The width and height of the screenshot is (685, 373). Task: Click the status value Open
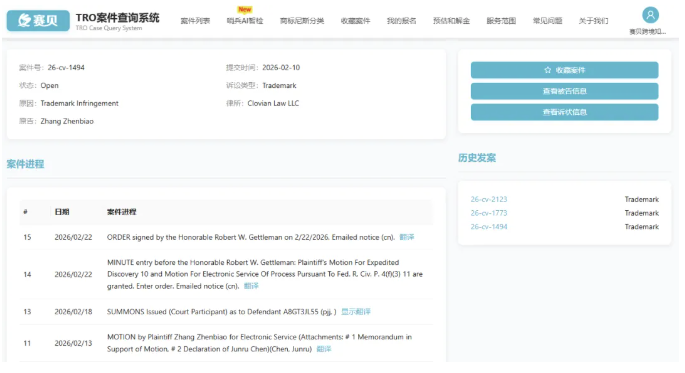(x=49, y=85)
